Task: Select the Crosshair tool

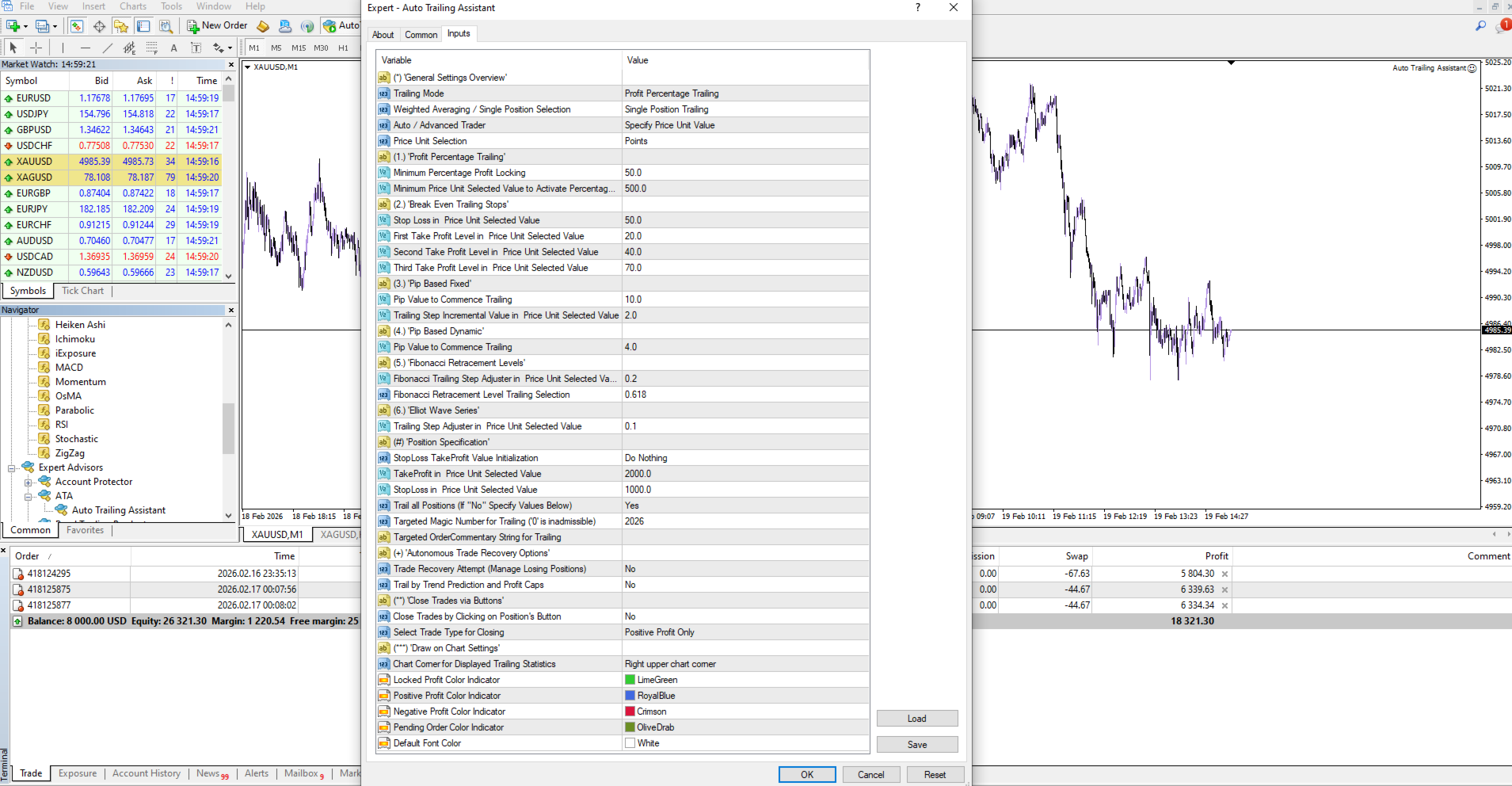Action: point(36,48)
